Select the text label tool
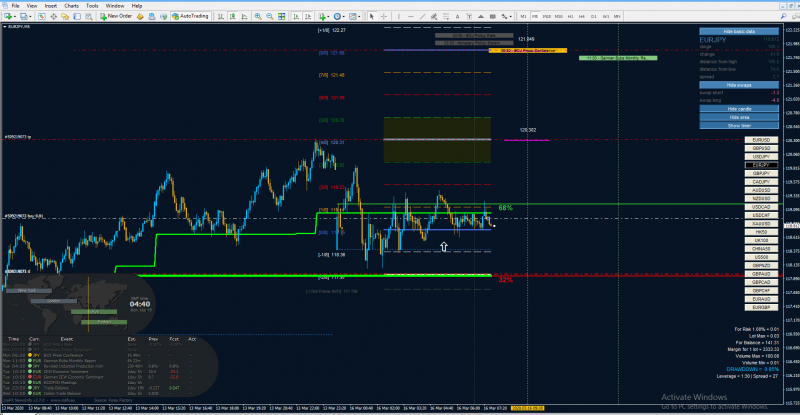 click(x=469, y=16)
